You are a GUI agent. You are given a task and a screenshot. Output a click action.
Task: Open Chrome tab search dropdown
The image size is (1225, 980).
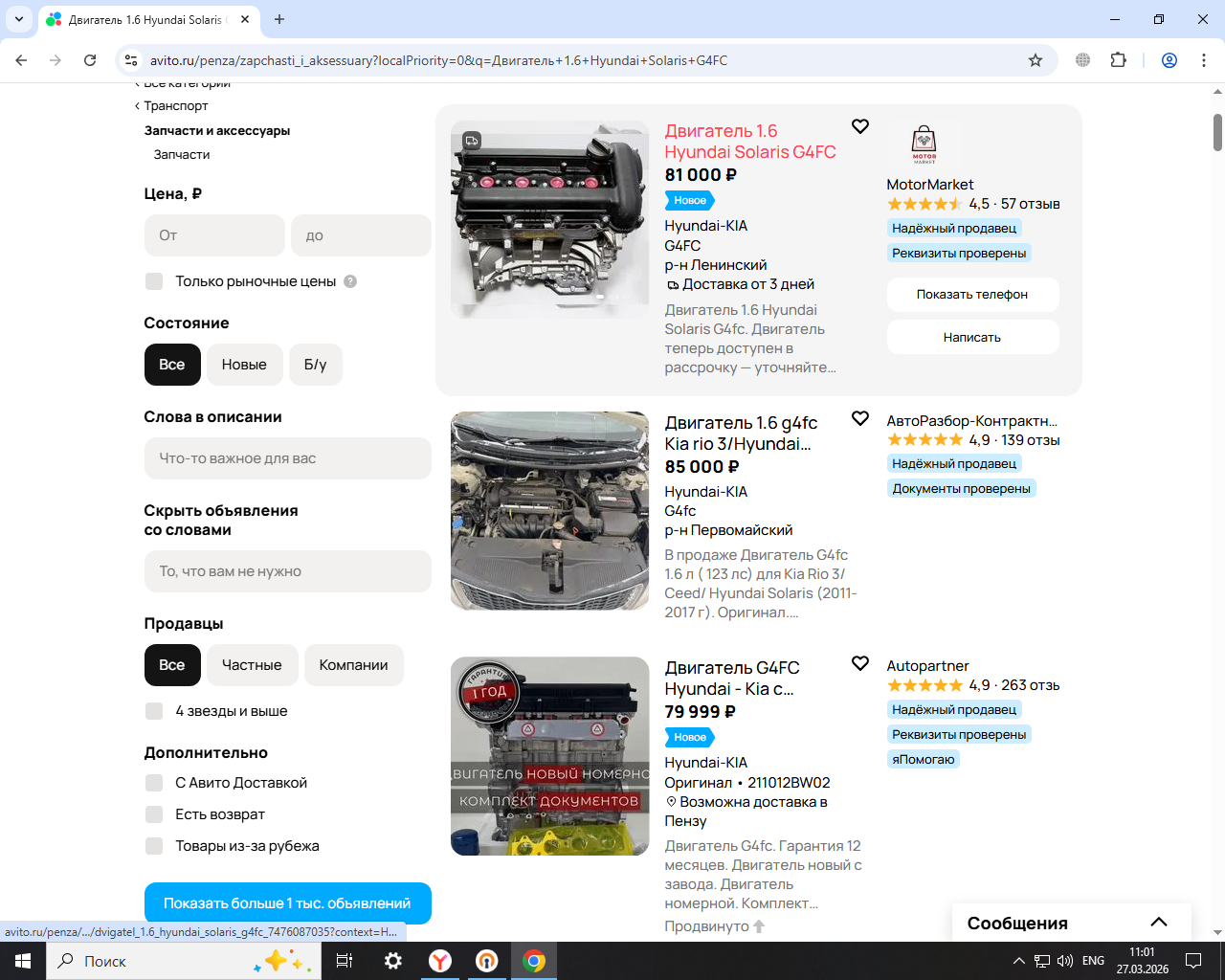(19, 19)
